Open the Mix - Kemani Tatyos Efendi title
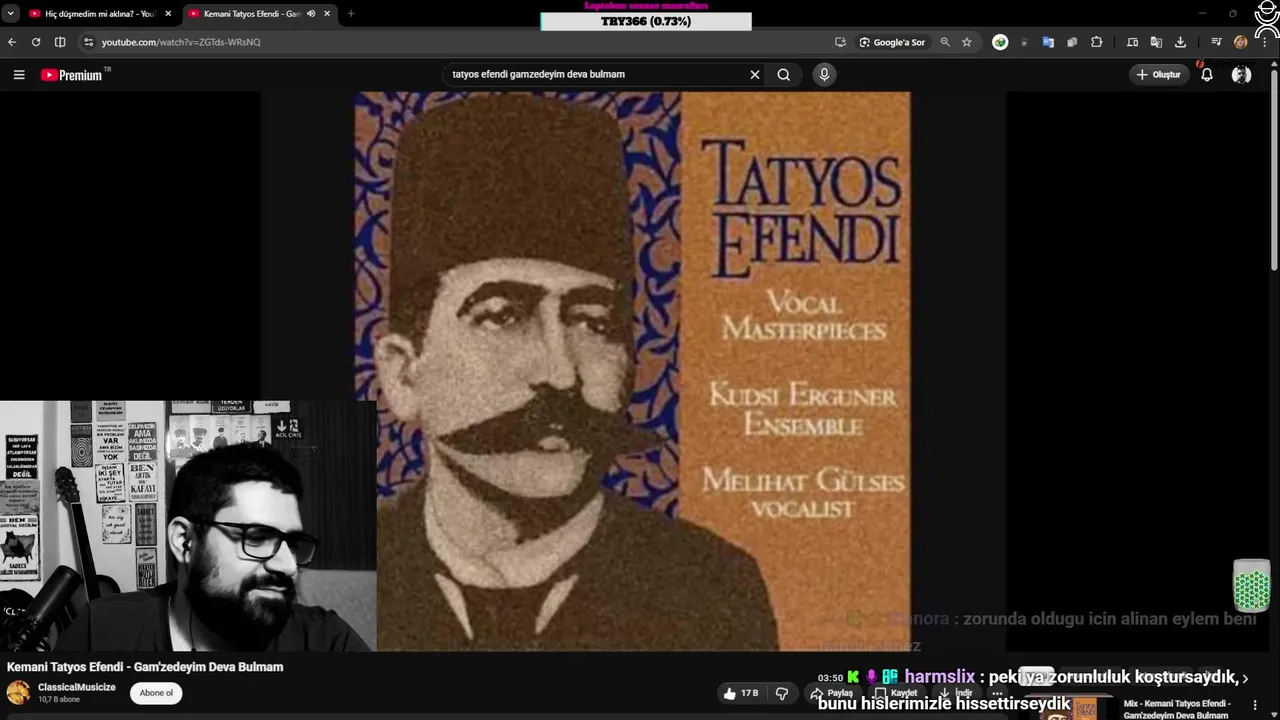 [1177, 709]
